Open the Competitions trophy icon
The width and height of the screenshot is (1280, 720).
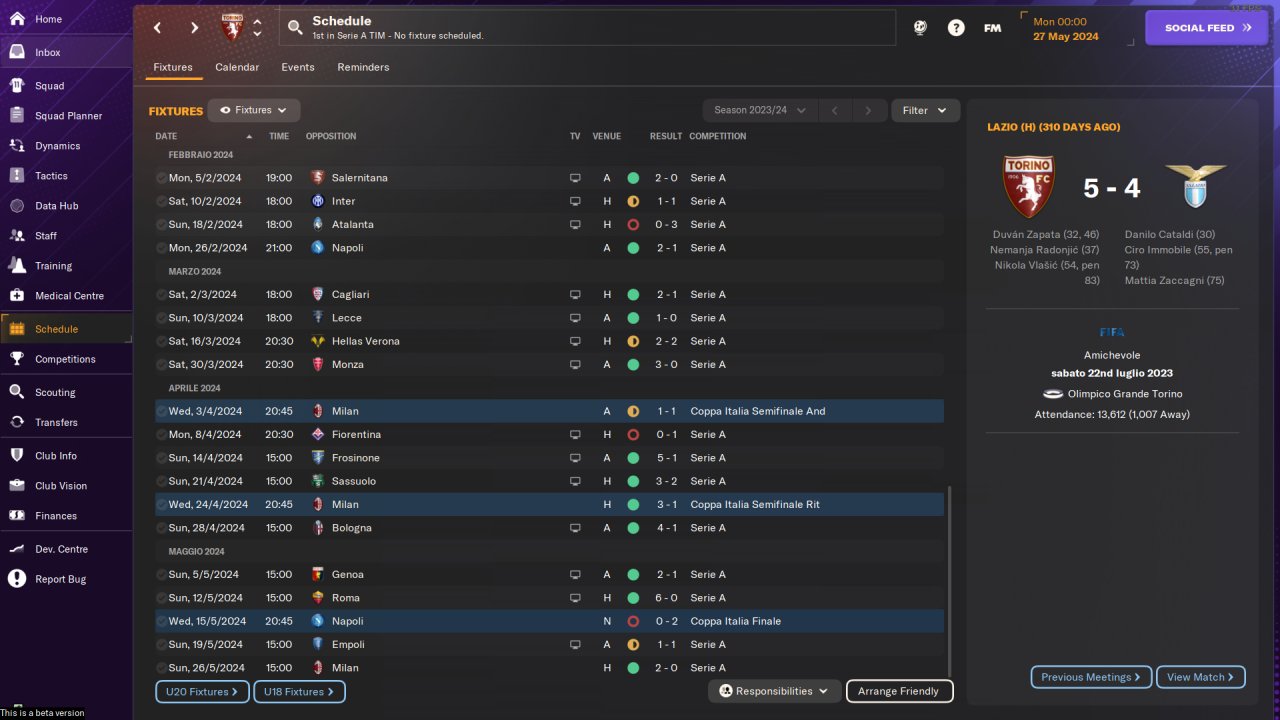17,359
